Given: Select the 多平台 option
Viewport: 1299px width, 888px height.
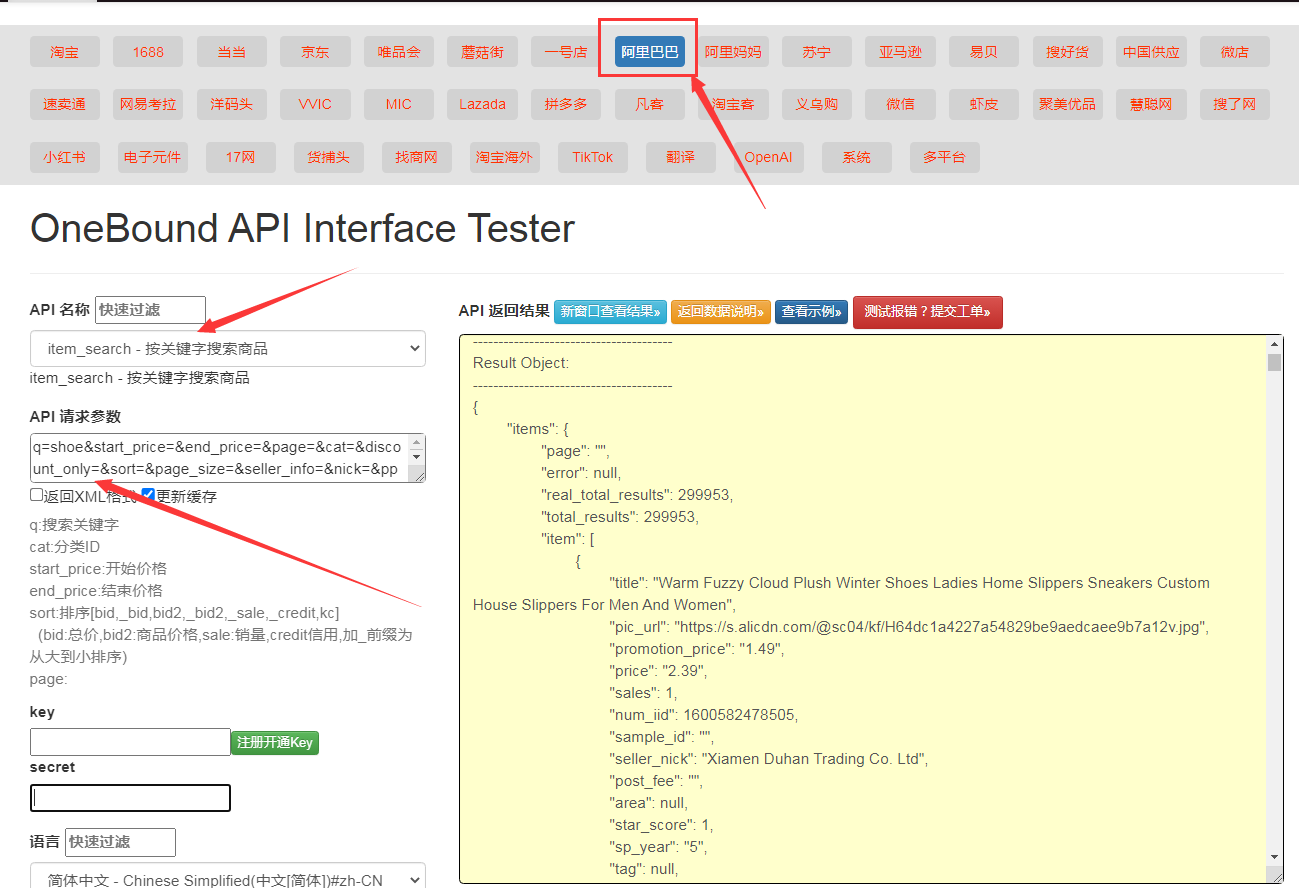Looking at the screenshot, I should pos(945,157).
